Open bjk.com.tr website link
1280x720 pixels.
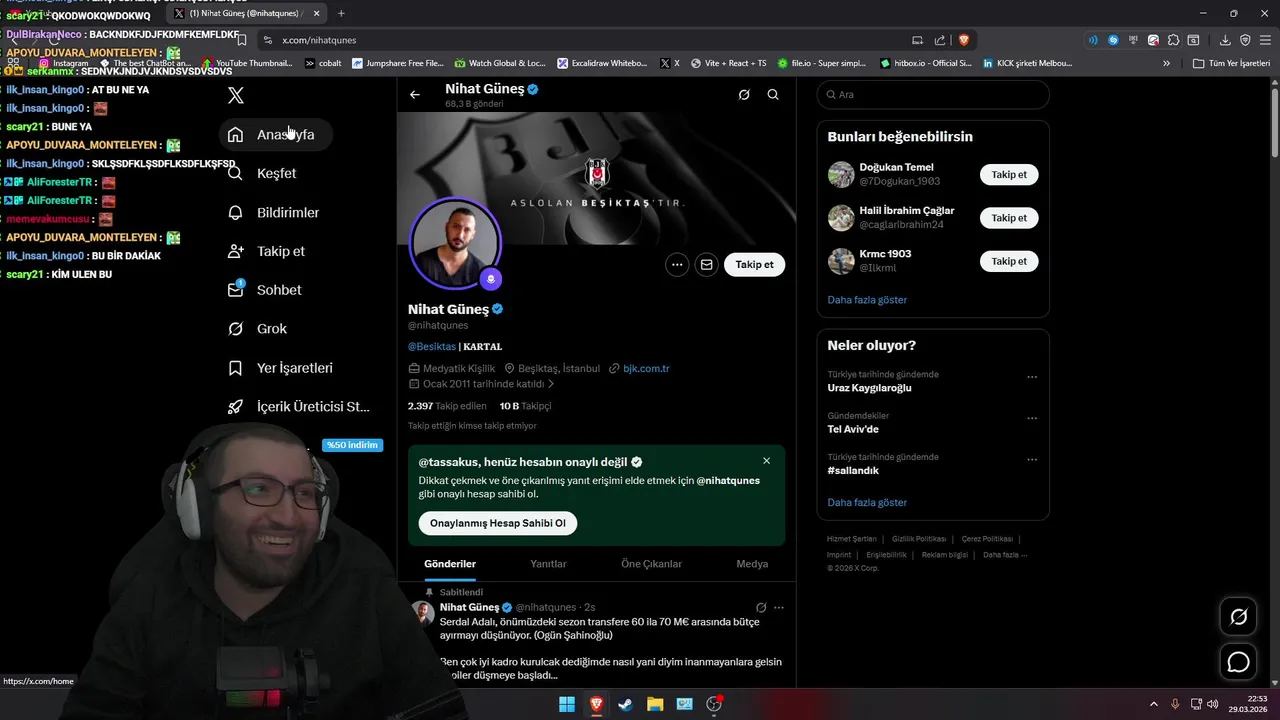[x=646, y=368]
